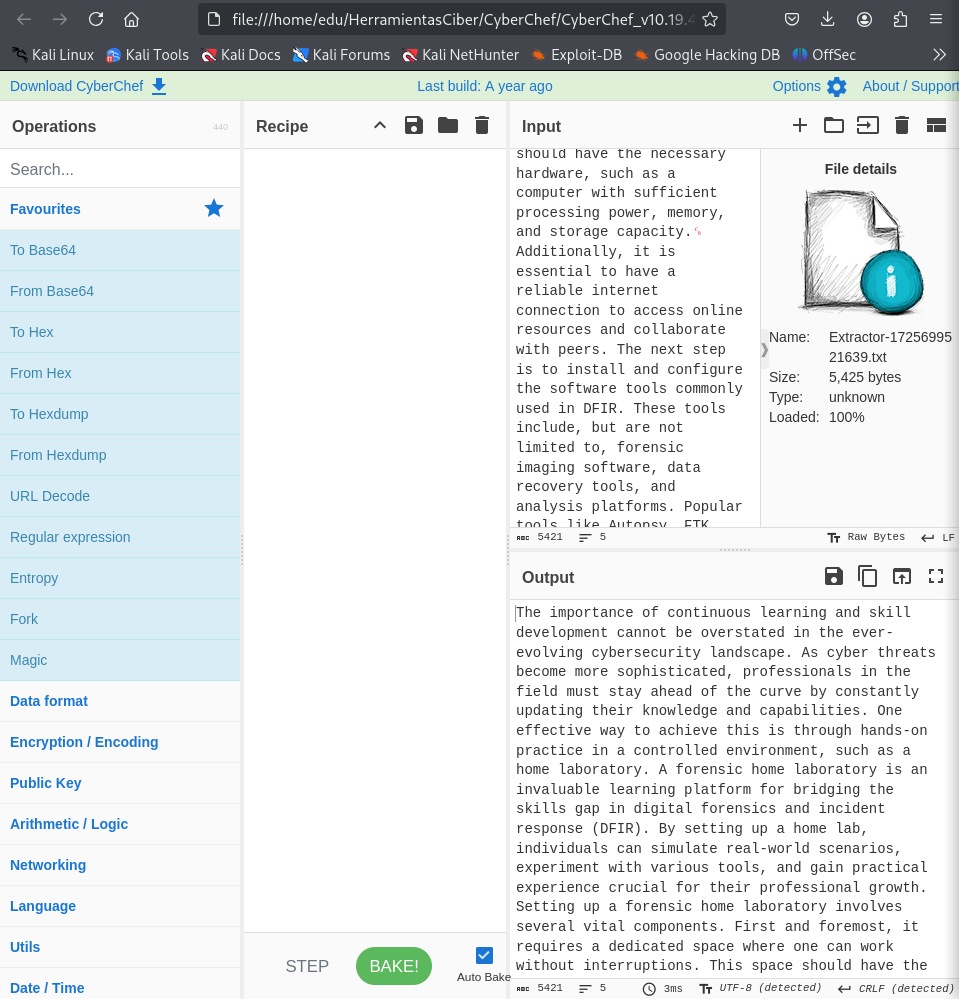Hide the File details panel arrow
959x999 pixels.
[x=765, y=349]
